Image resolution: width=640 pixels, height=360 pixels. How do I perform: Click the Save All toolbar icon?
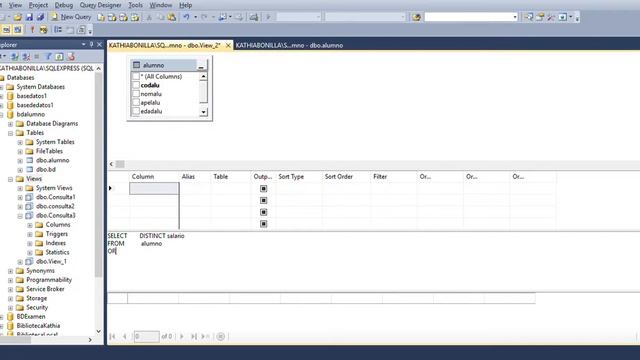click(x=40, y=17)
